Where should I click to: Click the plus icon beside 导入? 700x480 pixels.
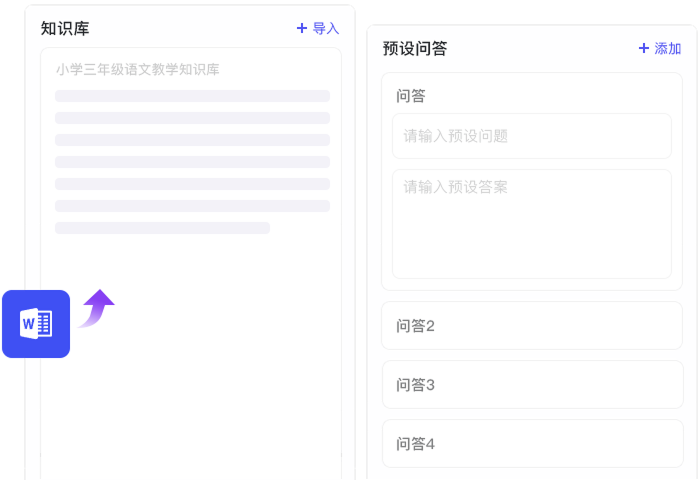pyautogui.click(x=302, y=29)
